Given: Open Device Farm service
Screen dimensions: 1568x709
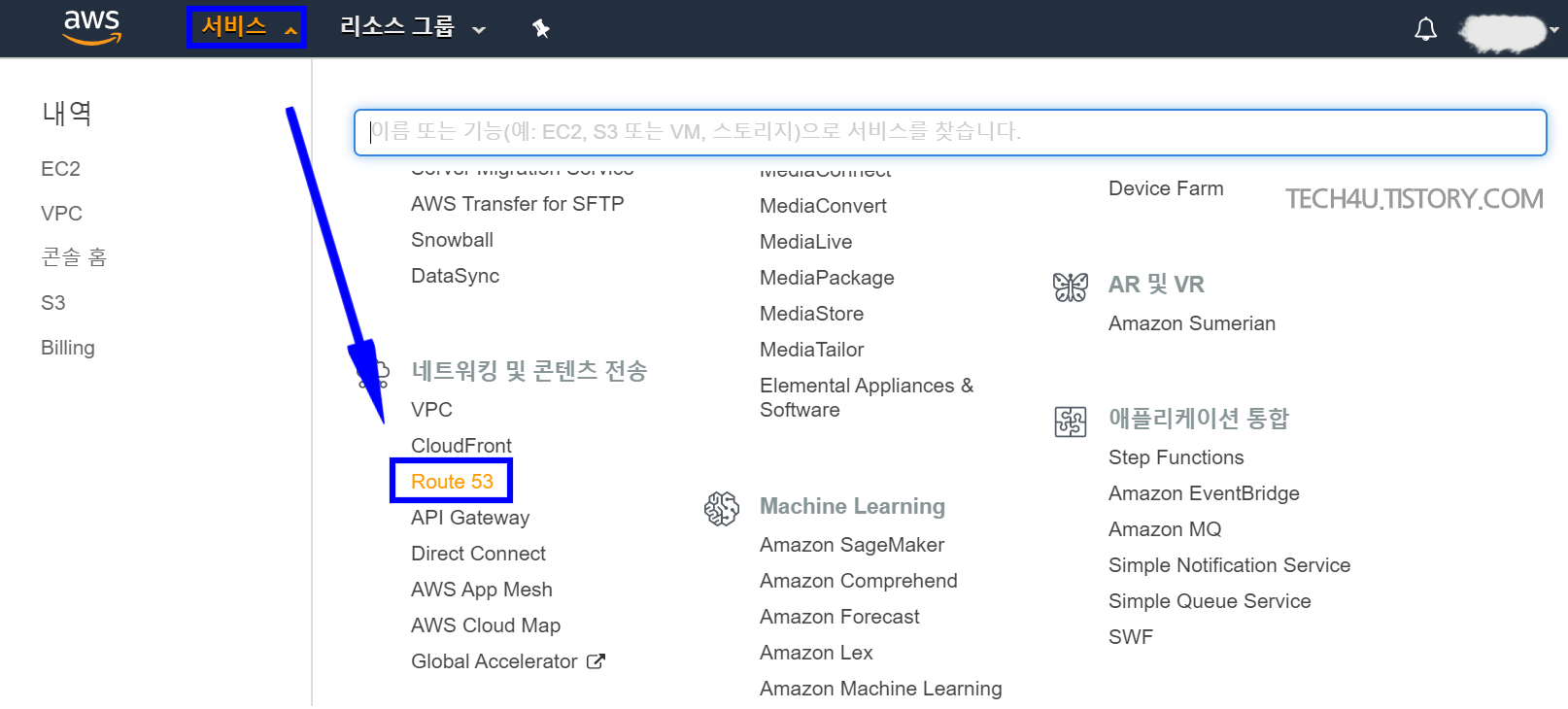Looking at the screenshot, I should [1166, 188].
